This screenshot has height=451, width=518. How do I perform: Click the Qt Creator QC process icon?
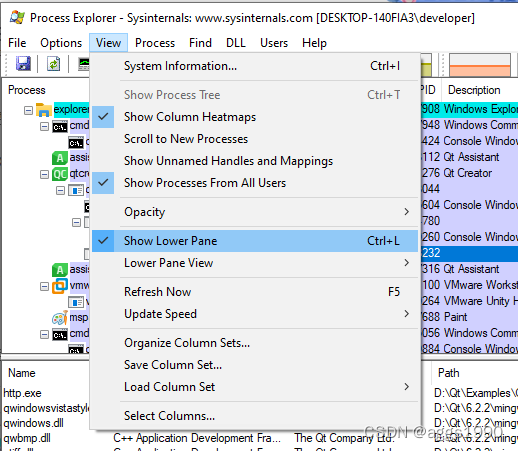point(60,174)
